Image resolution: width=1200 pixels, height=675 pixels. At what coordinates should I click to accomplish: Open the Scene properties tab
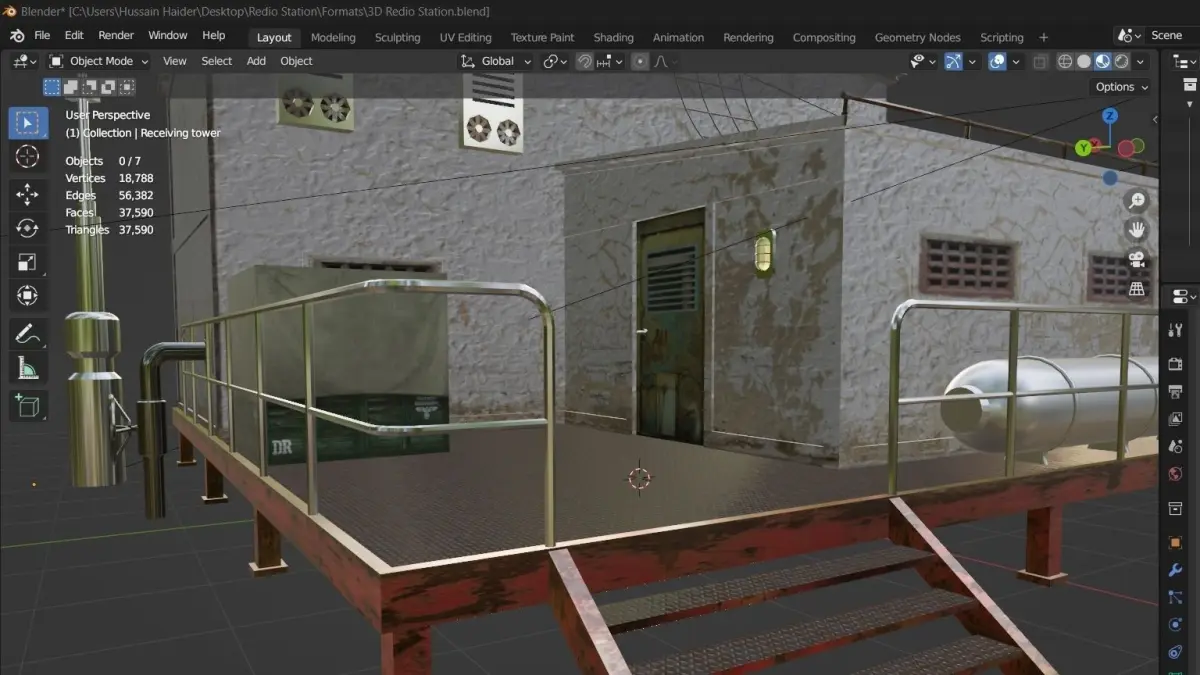1176,446
